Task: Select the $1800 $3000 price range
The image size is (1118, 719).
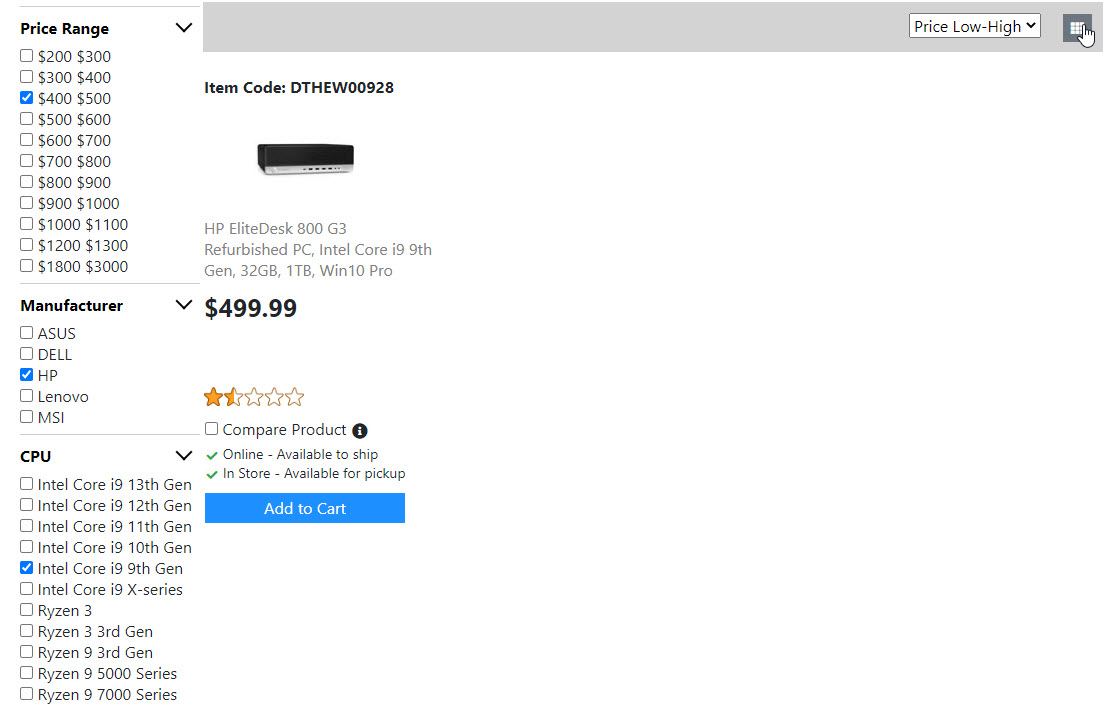Action: [x=27, y=266]
